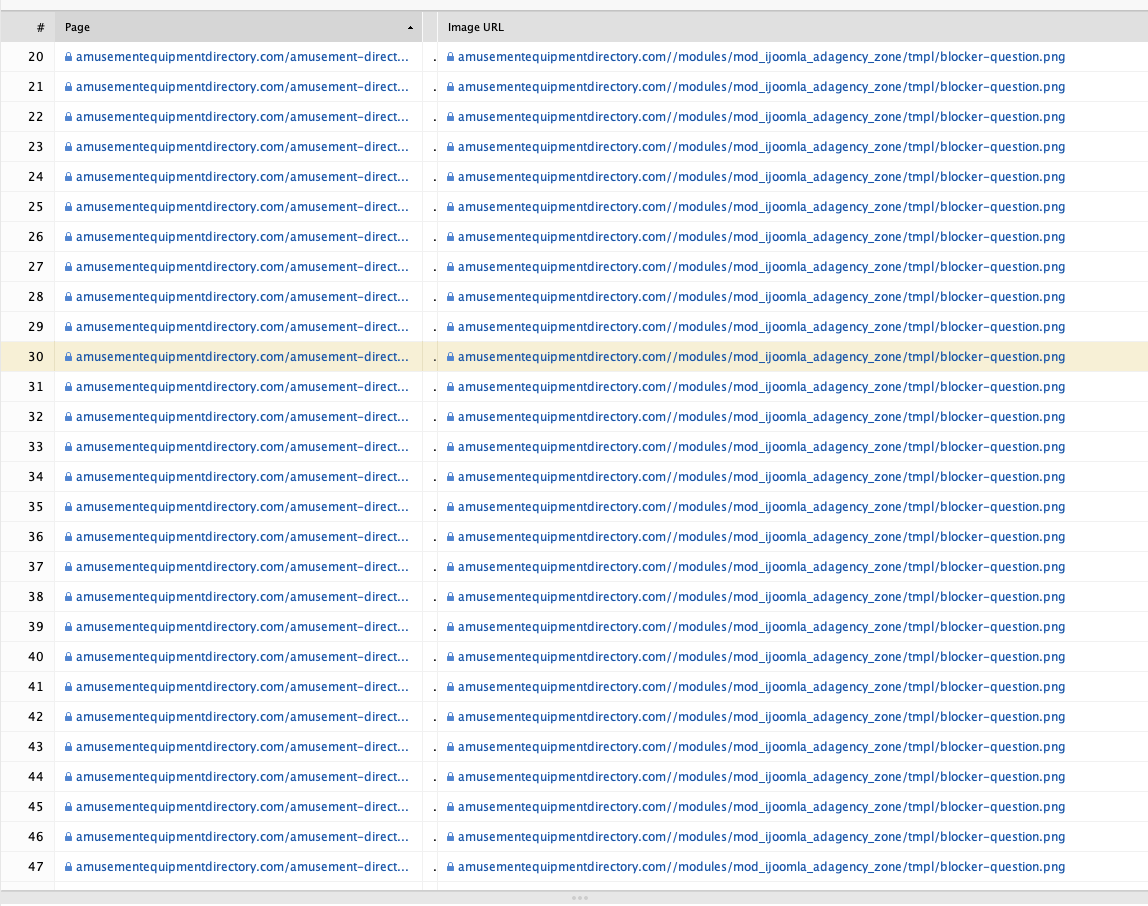Open the Page link in row 24
1148x906 pixels.
(x=242, y=177)
